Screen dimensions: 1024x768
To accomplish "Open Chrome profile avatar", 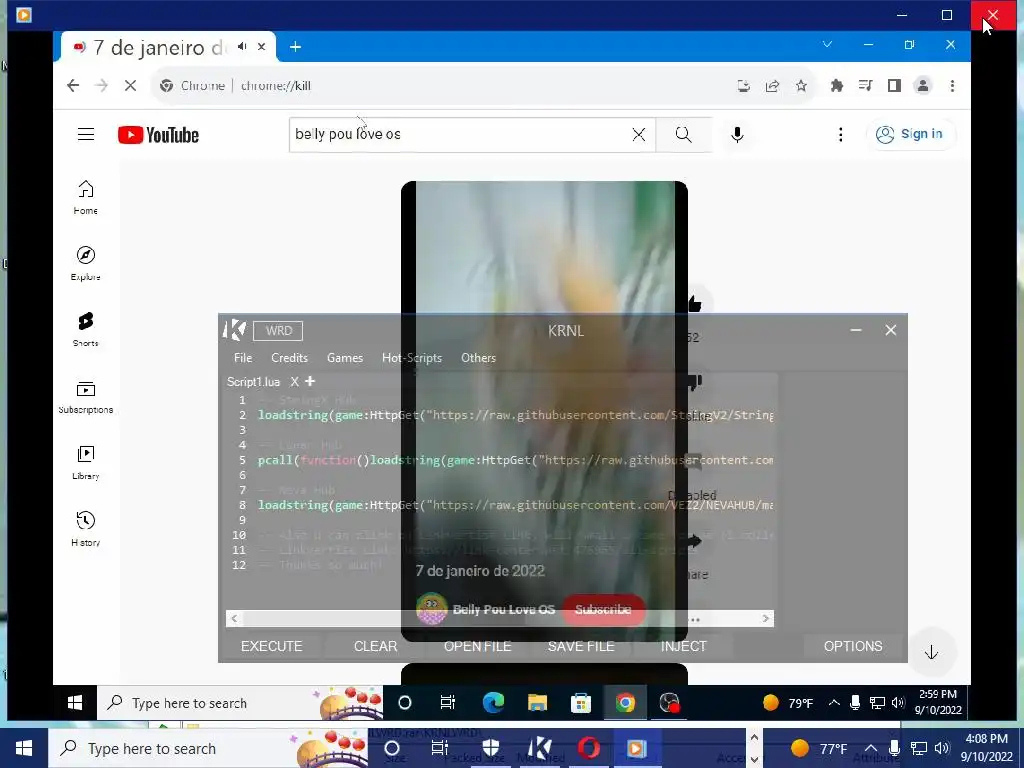I will coord(923,86).
